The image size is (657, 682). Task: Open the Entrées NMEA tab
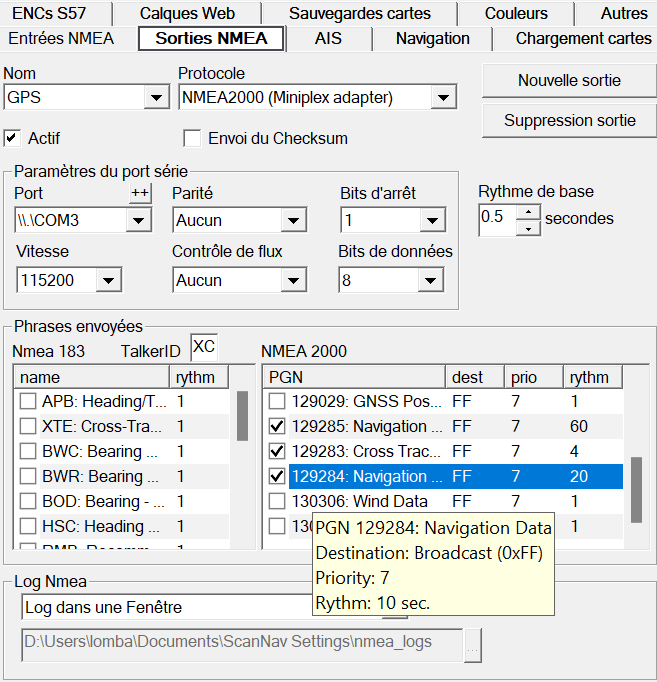click(61, 39)
